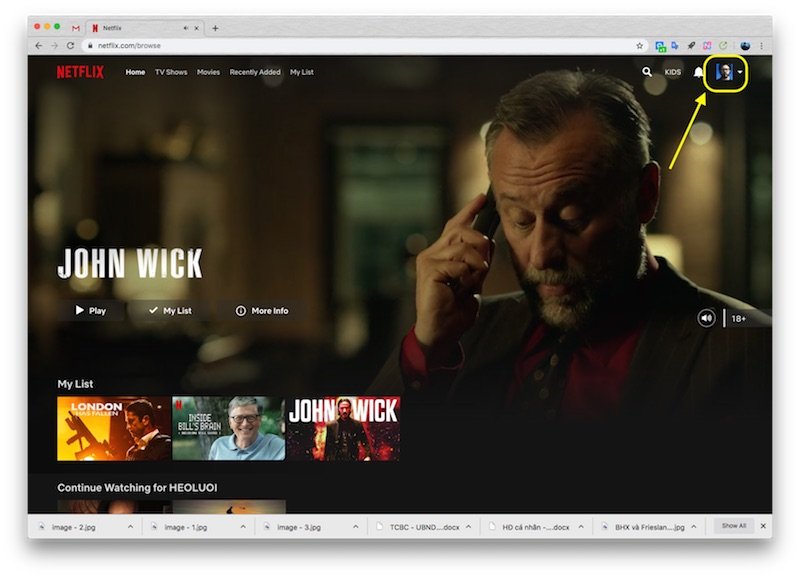800x578 pixels.
Task: Open downloaded image - 3.jpg file
Action: click(299, 527)
